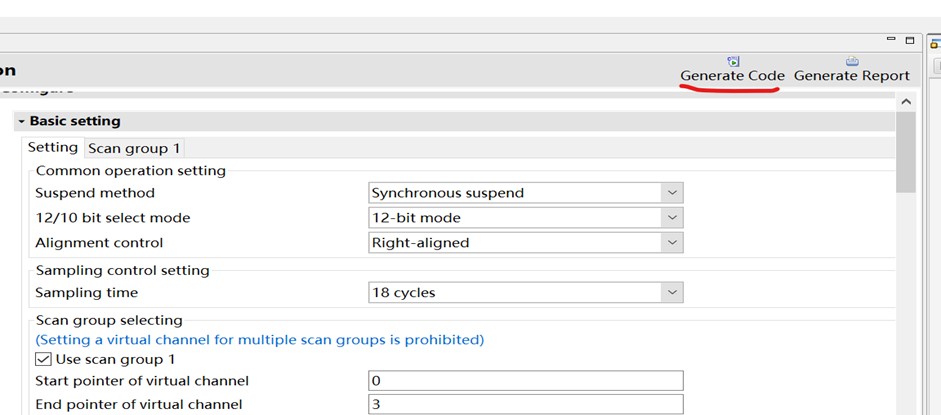Click the scroll up arrow
The image size is (941, 415).
pyautogui.click(x=906, y=102)
